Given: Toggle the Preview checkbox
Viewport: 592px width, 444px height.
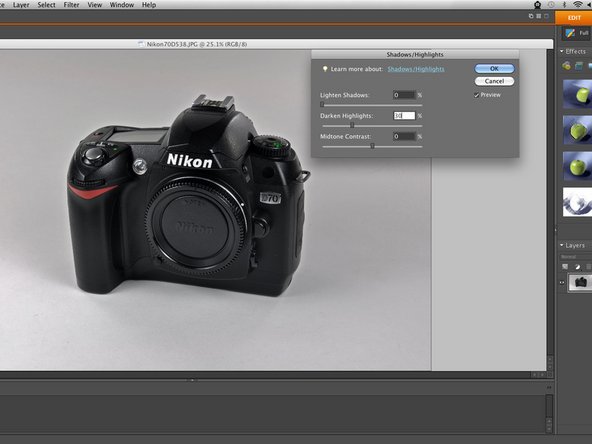Looking at the screenshot, I should tap(476, 95).
